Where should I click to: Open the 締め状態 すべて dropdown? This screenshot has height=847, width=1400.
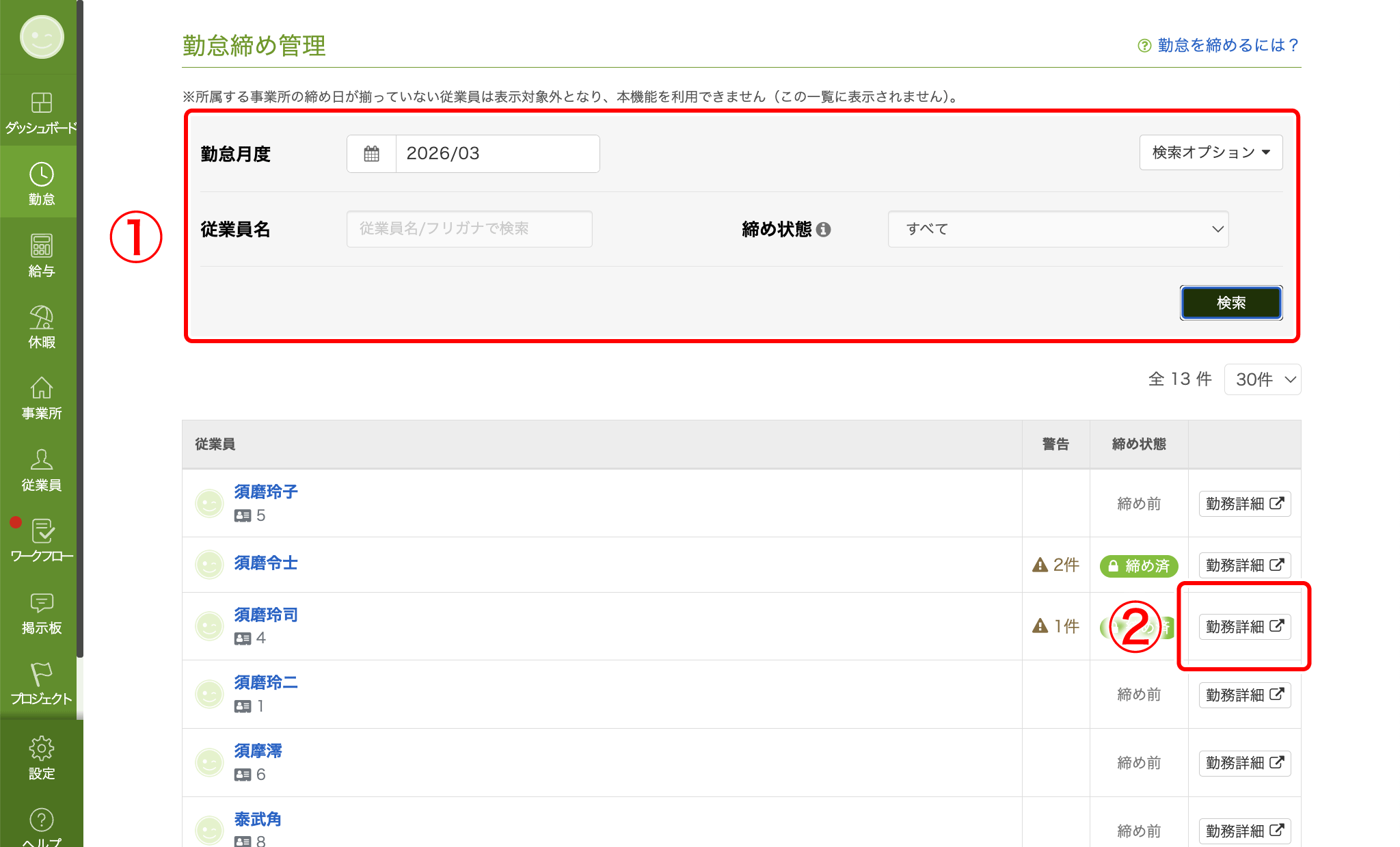[x=1058, y=229]
